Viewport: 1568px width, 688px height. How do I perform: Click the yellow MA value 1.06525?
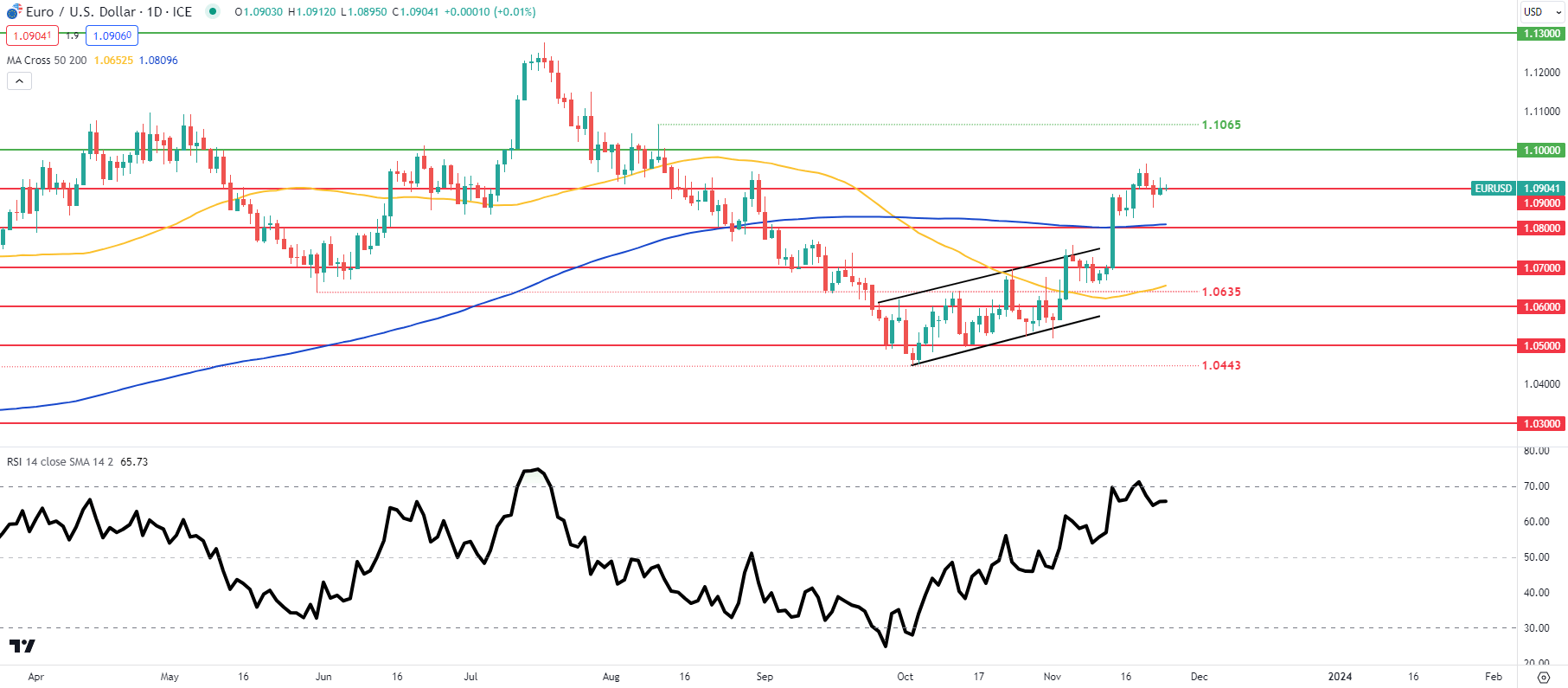[x=113, y=61]
